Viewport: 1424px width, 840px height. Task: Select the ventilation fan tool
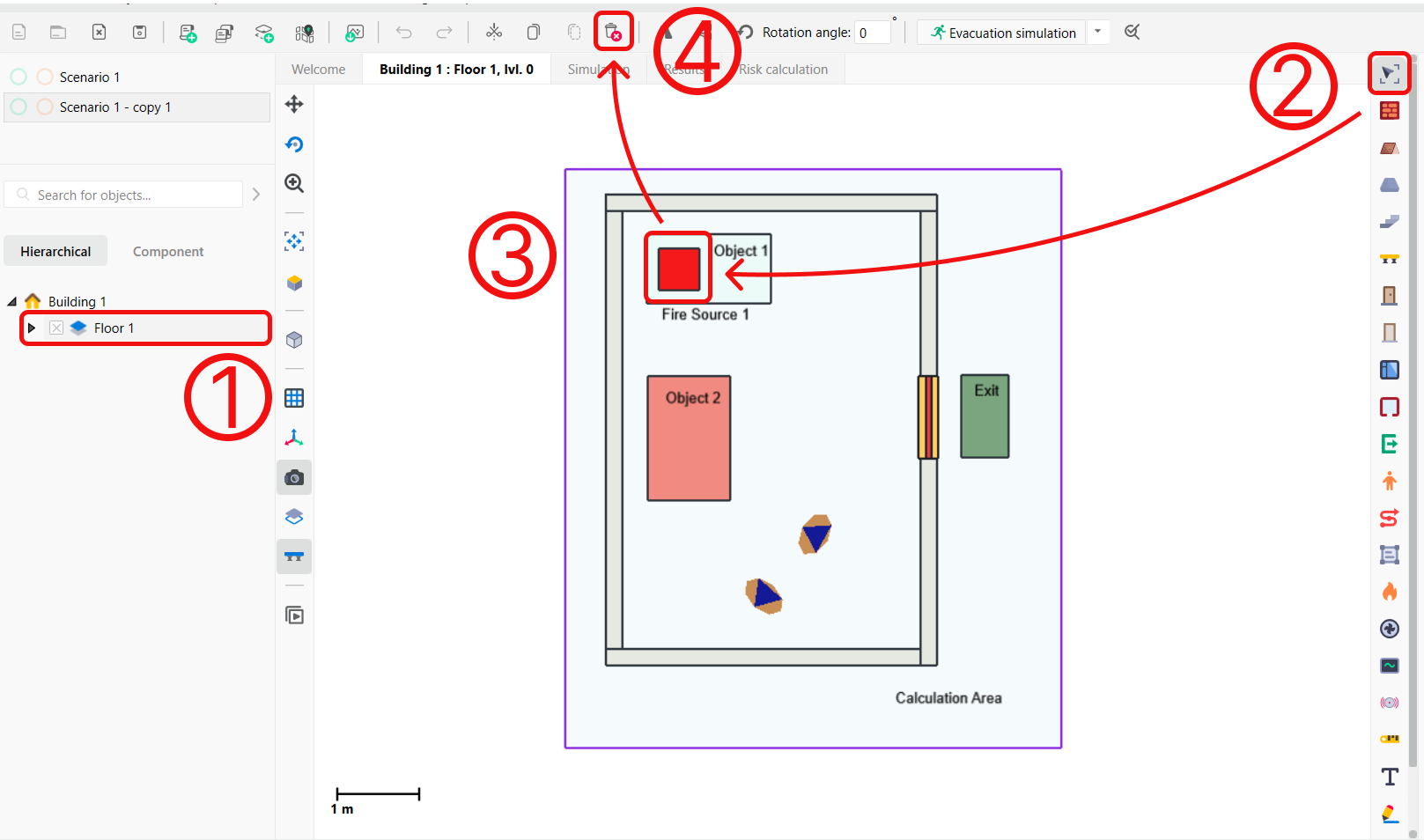coord(1389,629)
